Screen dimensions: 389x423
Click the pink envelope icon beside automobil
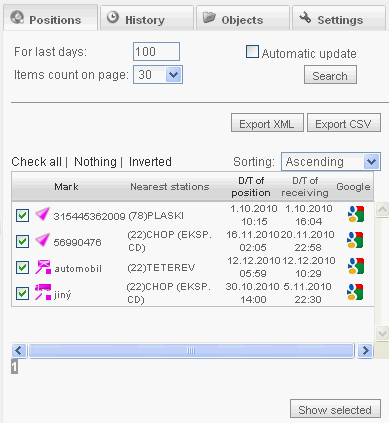(43, 267)
